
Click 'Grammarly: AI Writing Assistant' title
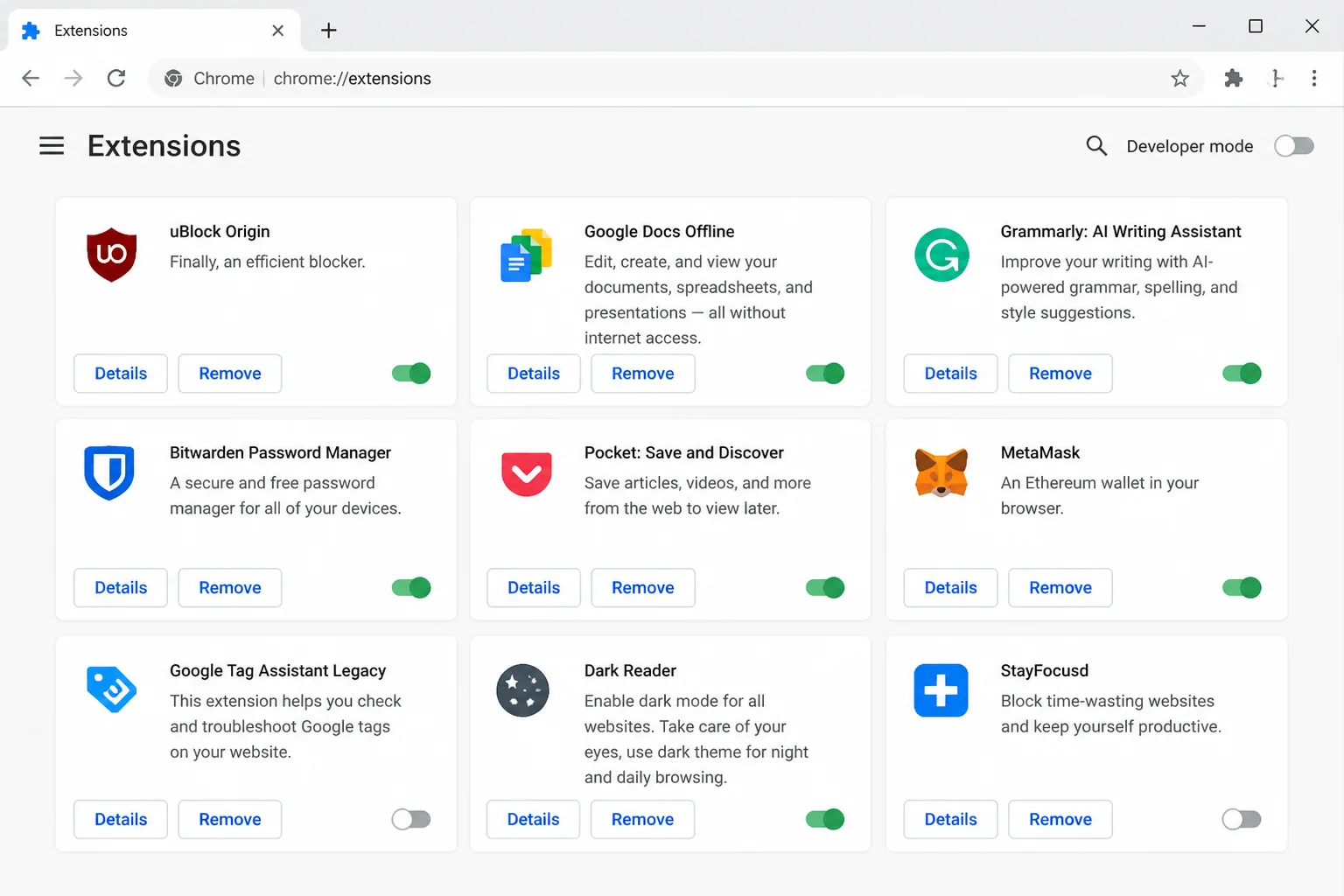point(1121,232)
